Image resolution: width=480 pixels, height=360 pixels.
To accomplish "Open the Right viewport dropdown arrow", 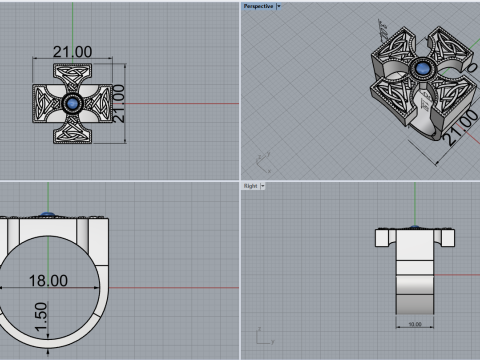I will 263,186.
